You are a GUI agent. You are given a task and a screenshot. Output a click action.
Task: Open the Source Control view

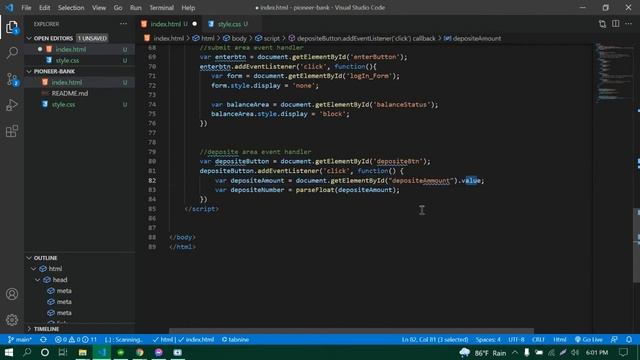point(12,79)
